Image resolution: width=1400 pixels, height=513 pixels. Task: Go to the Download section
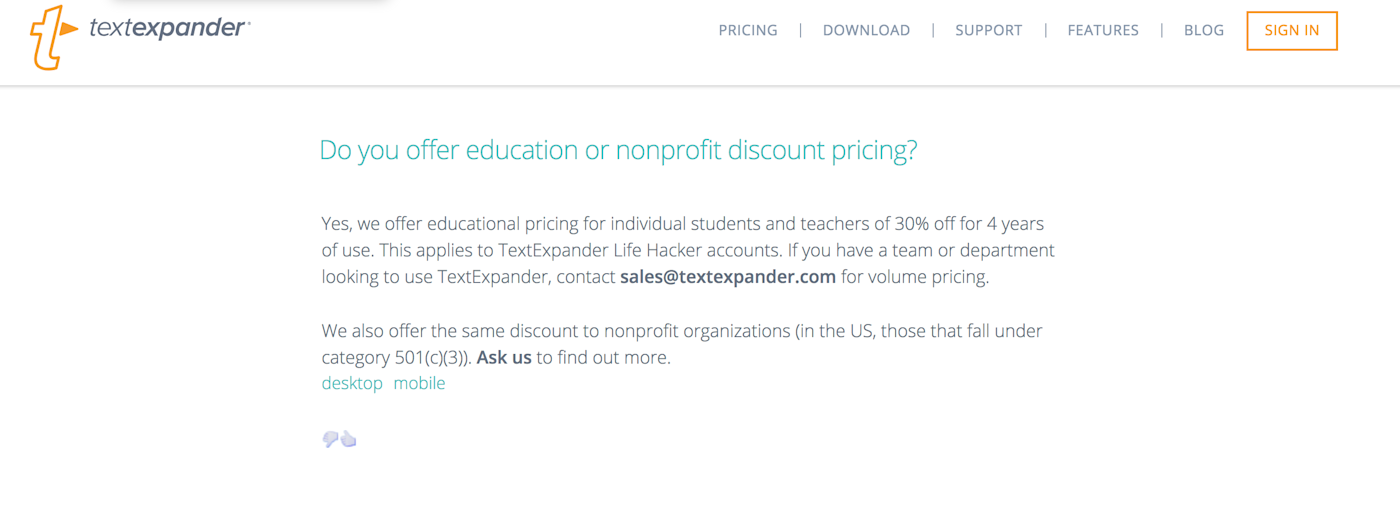[866, 30]
